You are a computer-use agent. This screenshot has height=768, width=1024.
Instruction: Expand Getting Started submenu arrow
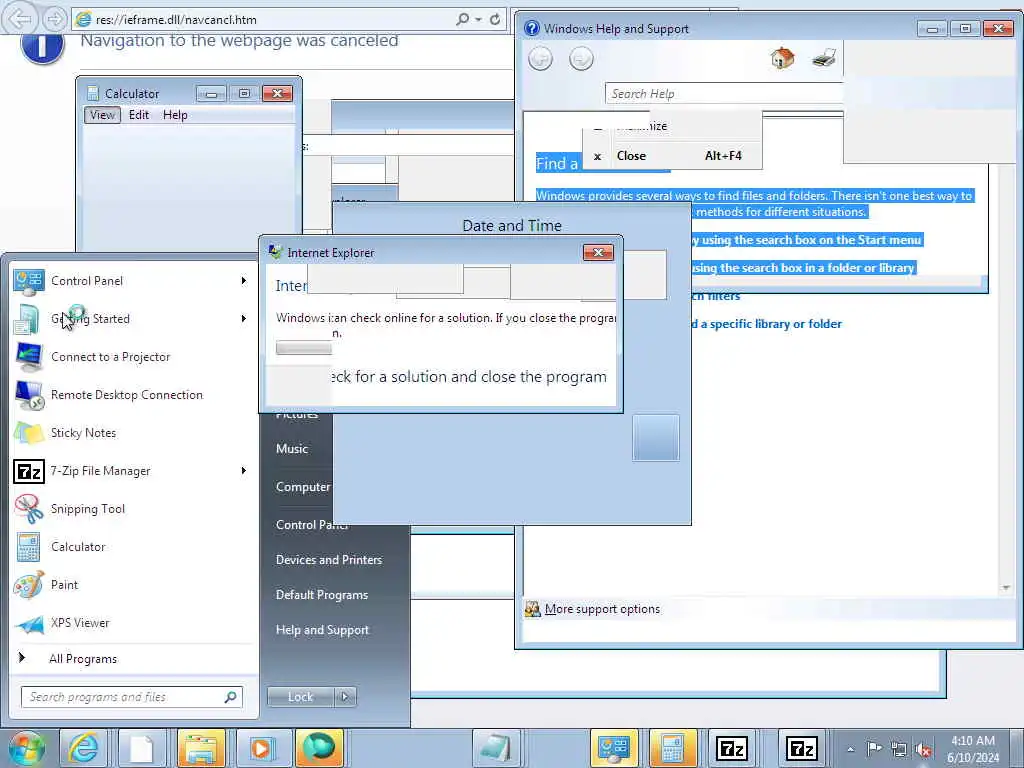[x=244, y=319]
